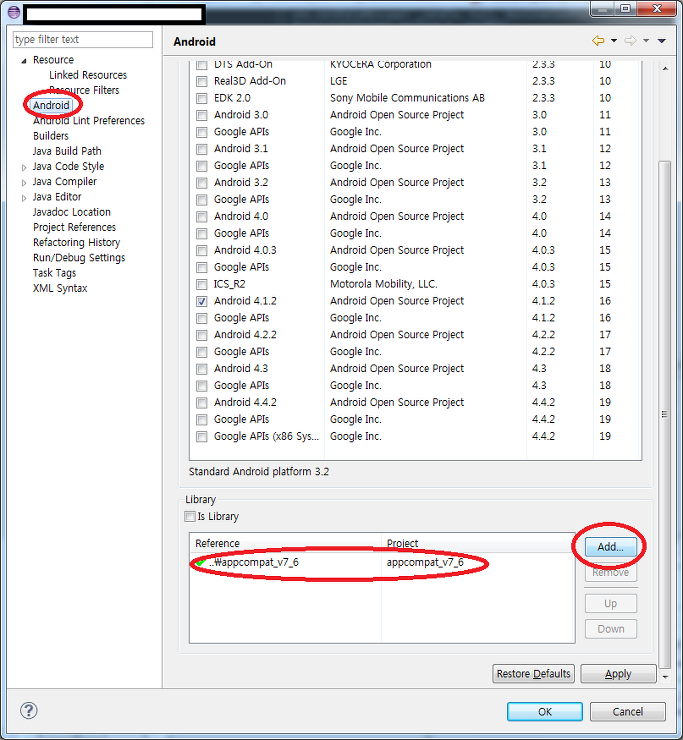Select Javadoc Location item
The height and width of the screenshot is (740, 683).
point(72,212)
